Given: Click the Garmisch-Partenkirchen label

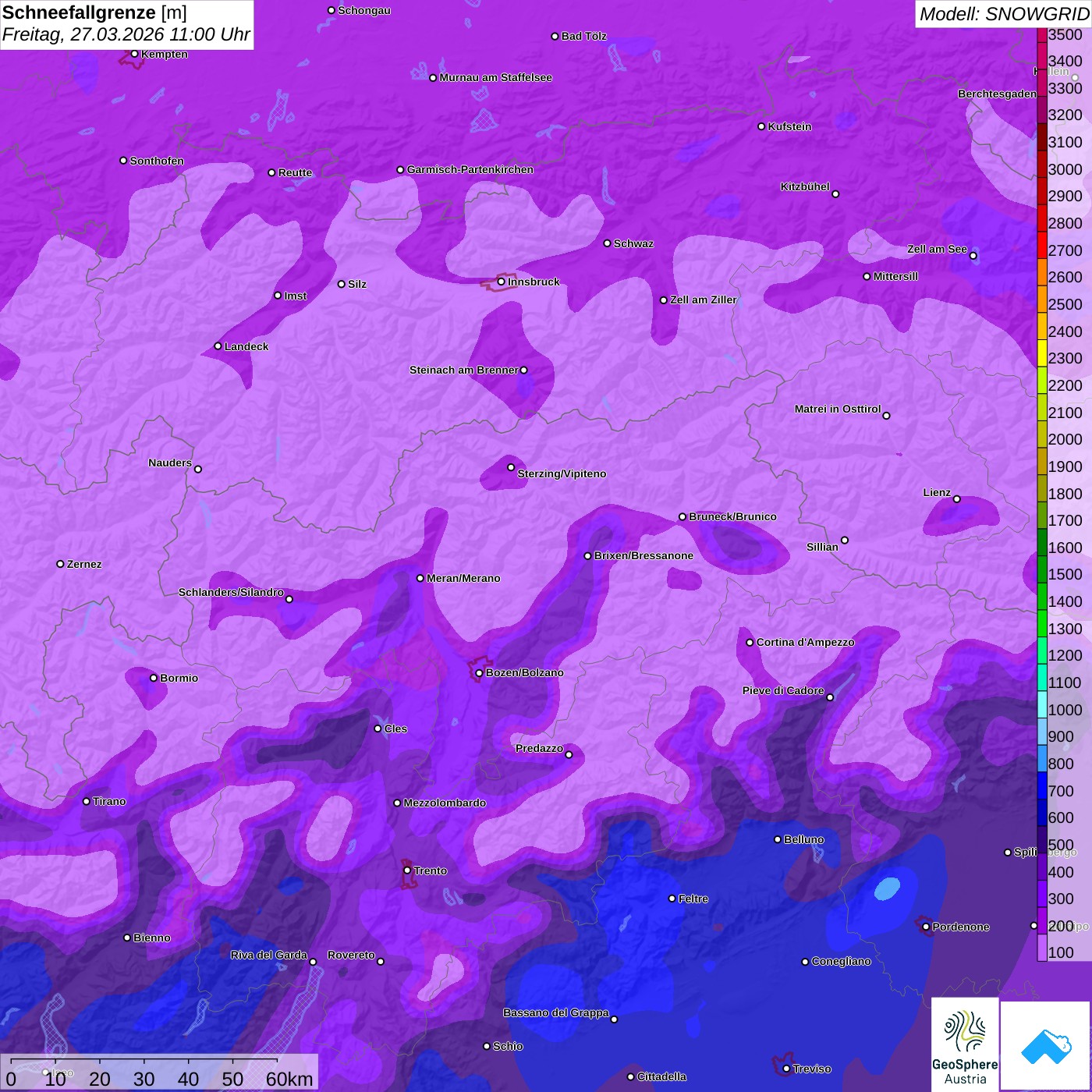Looking at the screenshot, I should 470,169.
